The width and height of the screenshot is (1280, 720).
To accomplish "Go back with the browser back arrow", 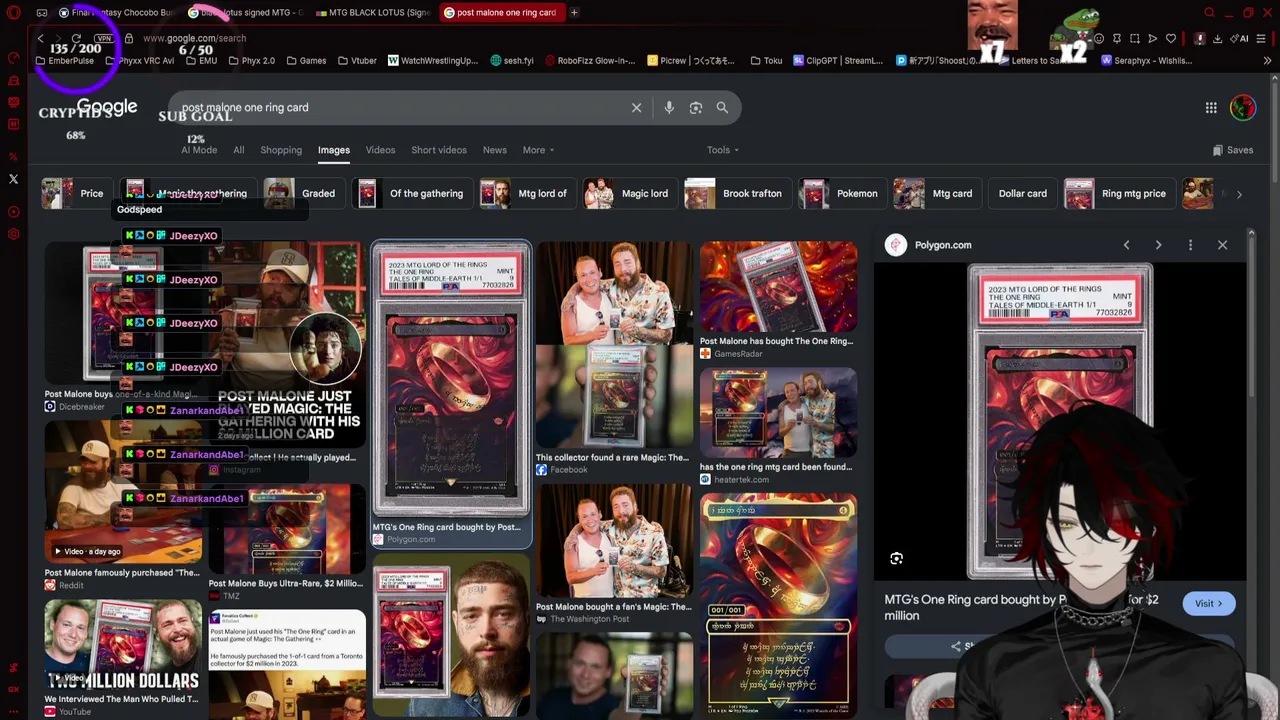I will [x=40, y=38].
